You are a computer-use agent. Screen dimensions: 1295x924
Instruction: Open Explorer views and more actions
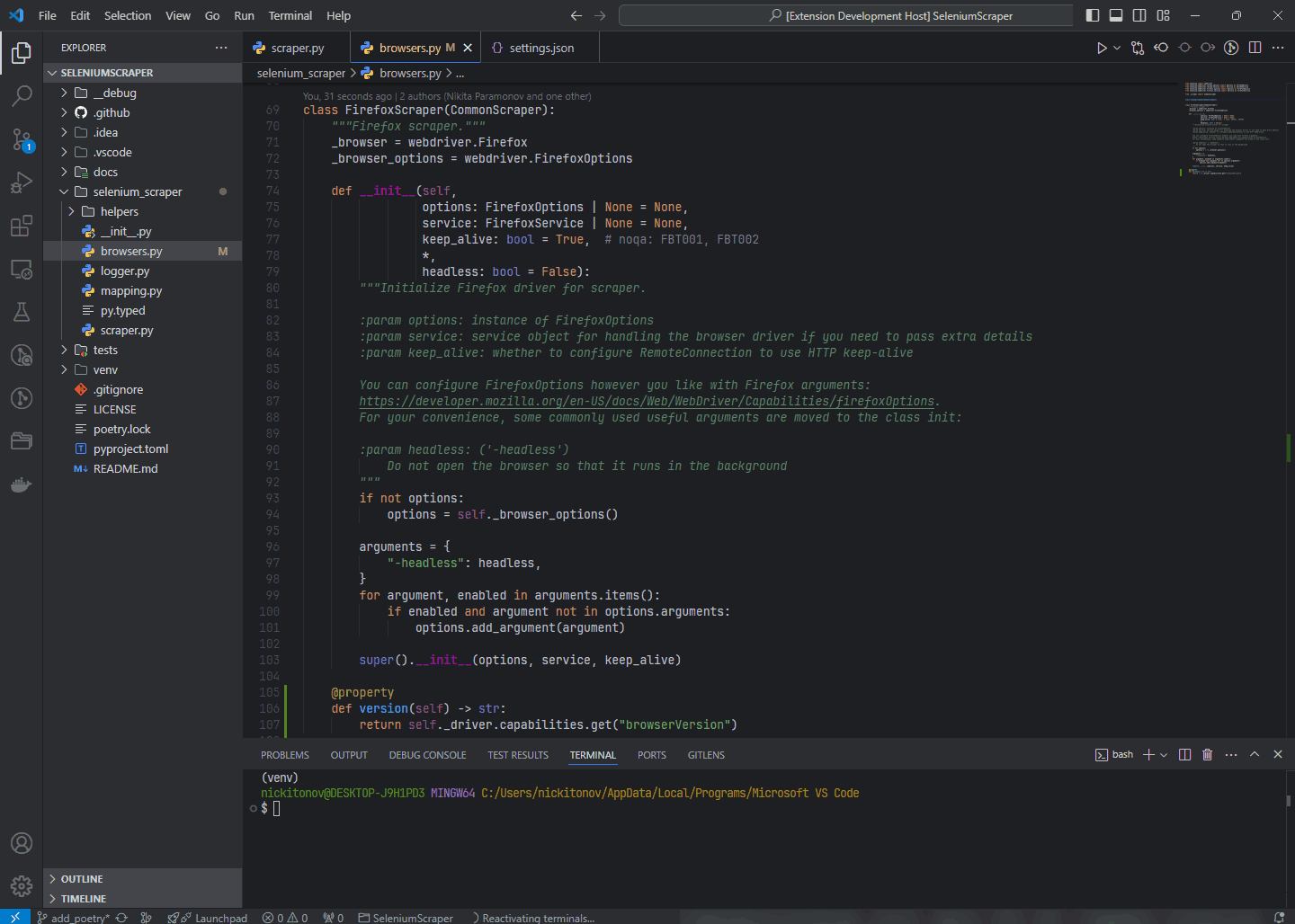click(221, 48)
